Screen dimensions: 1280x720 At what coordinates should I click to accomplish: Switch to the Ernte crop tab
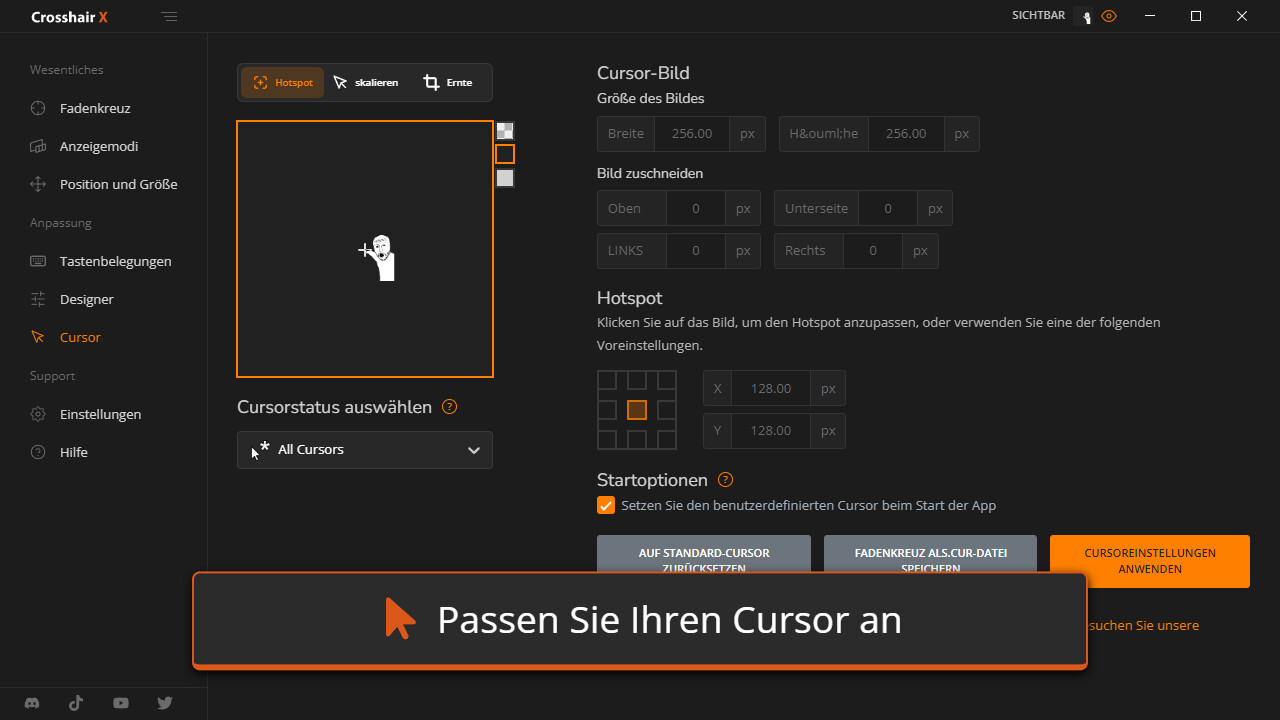coord(447,83)
